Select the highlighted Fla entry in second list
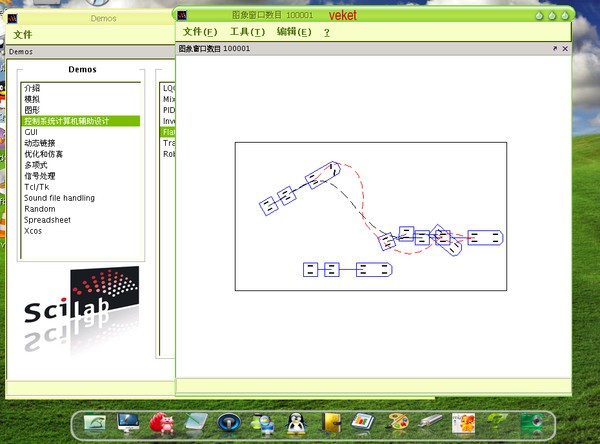The image size is (600, 444). [x=168, y=132]
